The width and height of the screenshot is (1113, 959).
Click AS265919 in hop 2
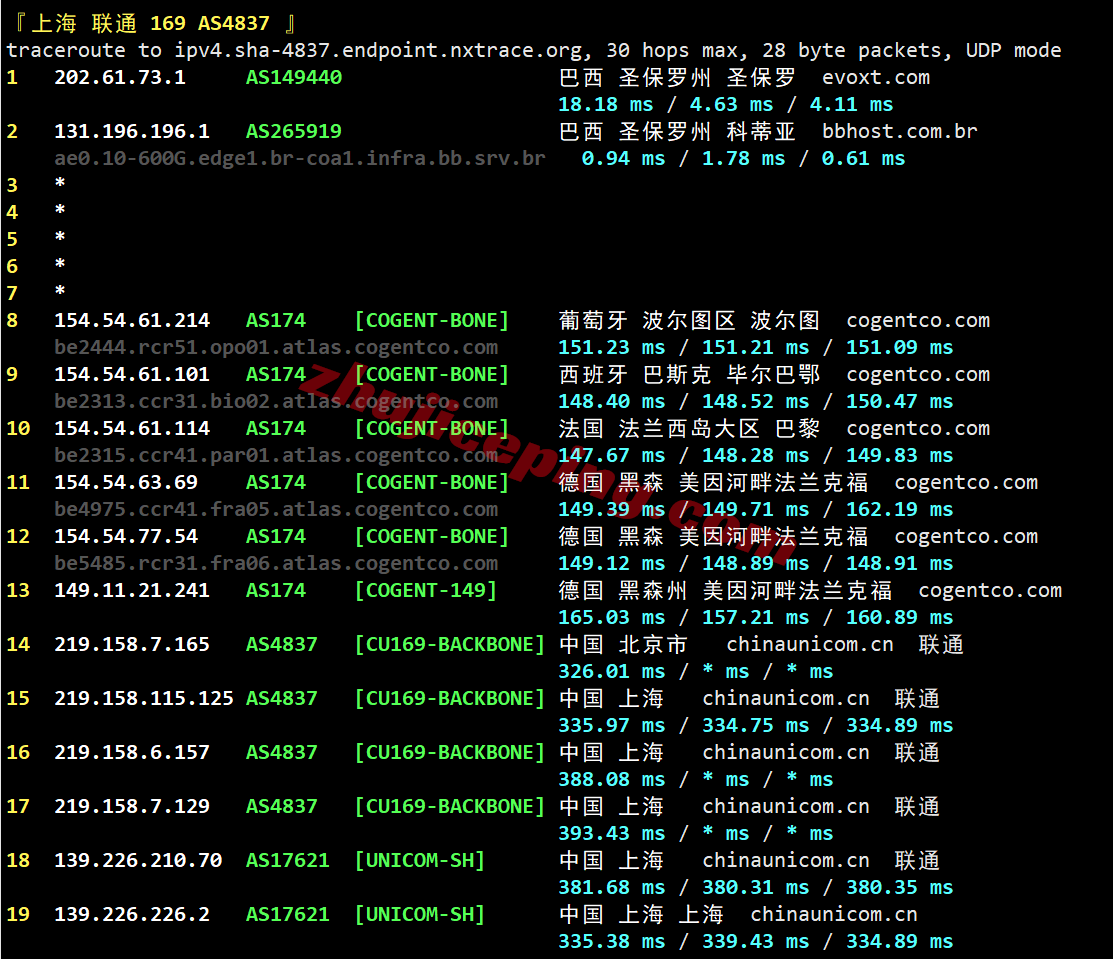[x=294, y=131]
